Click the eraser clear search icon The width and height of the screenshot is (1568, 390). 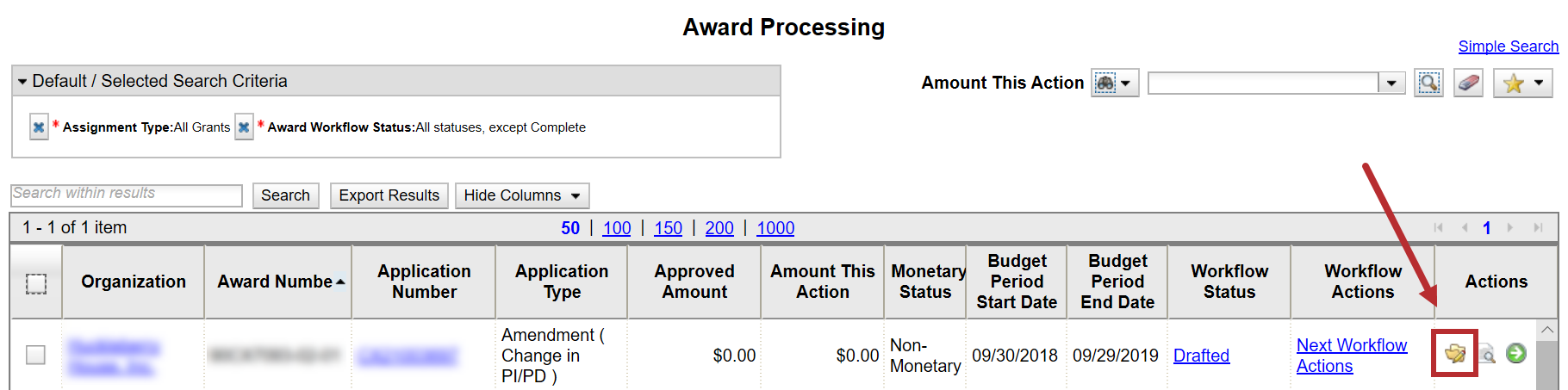(x=1468, y=84)
